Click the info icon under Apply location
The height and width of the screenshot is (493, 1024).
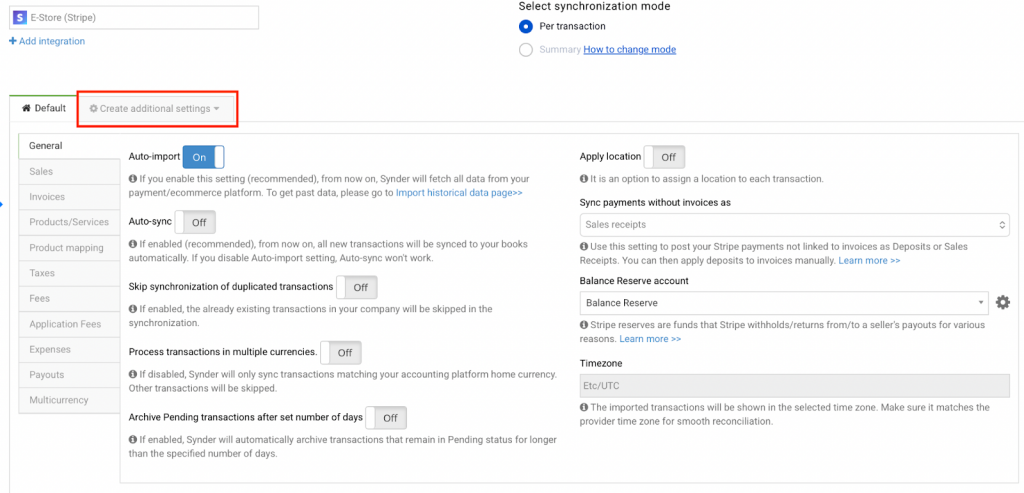(584, 179)
